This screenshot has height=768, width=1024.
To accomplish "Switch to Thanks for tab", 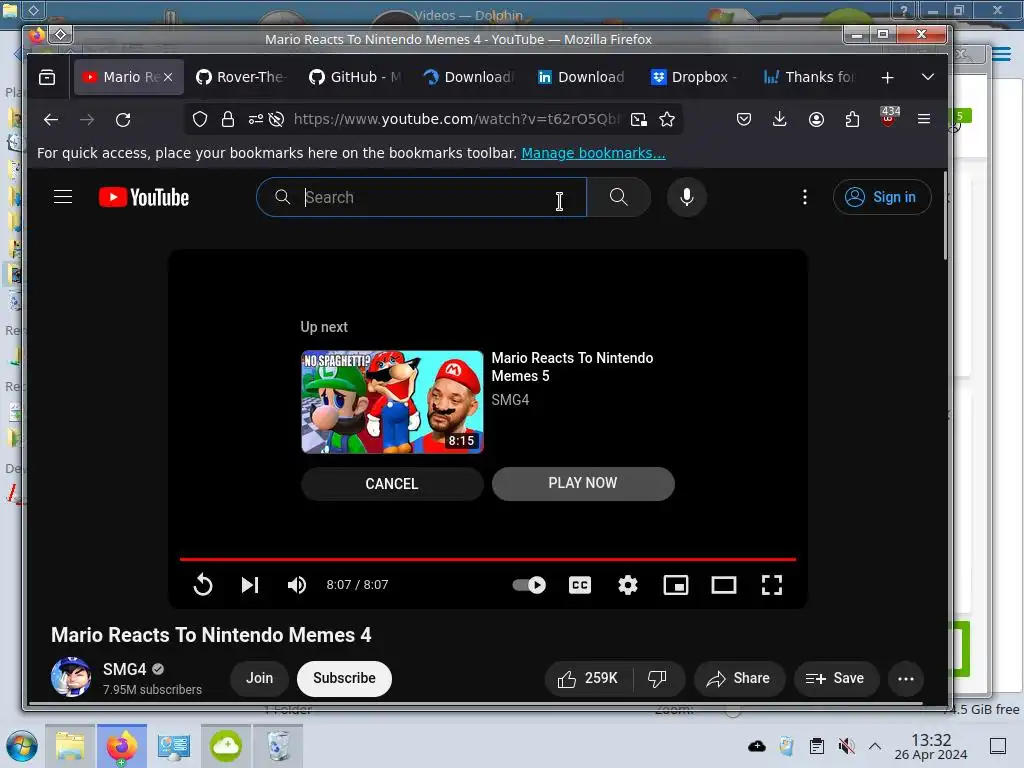I will tap(808, 77).
